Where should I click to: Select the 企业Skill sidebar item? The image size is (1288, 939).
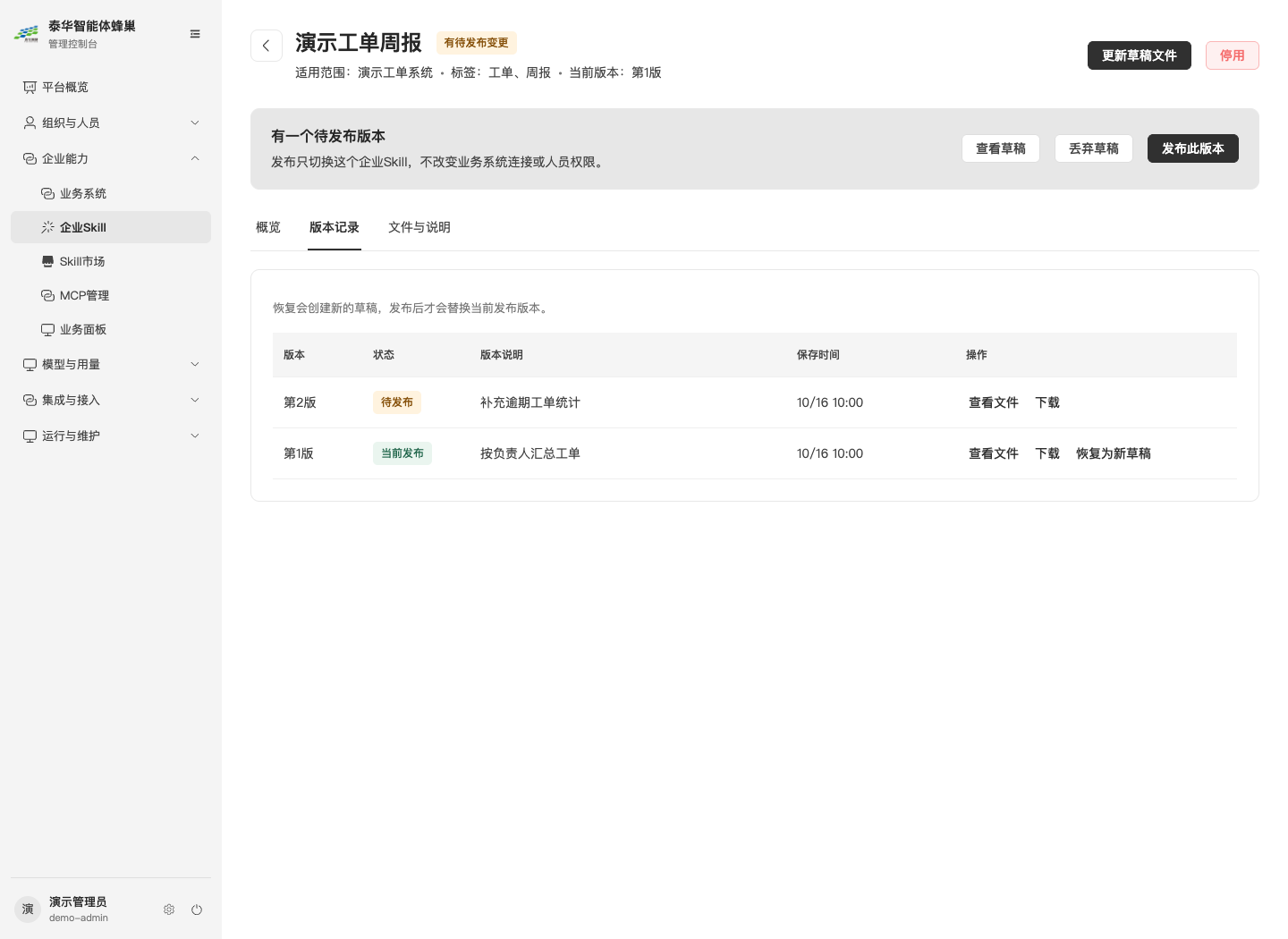click(x=111, y=227)
